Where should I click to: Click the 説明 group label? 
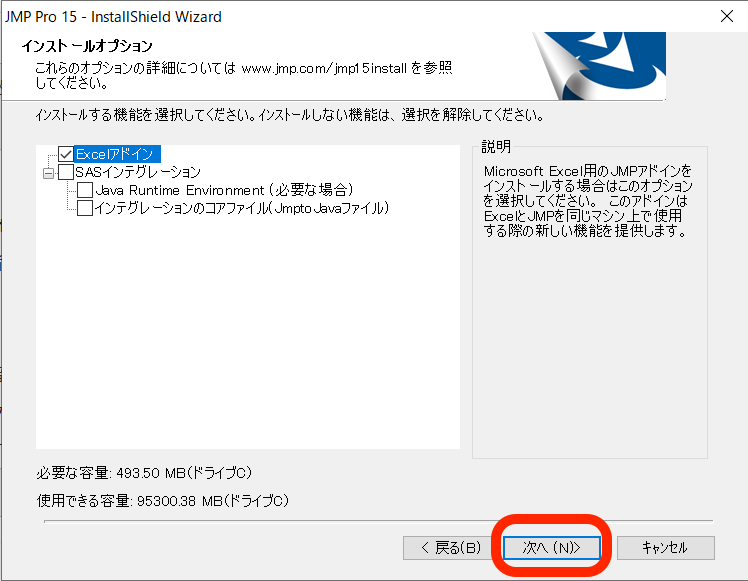coord(496,146)
